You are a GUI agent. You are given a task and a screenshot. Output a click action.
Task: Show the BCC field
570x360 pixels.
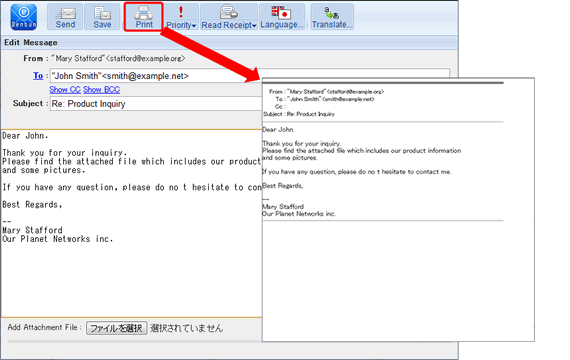(x=101, y=89)
